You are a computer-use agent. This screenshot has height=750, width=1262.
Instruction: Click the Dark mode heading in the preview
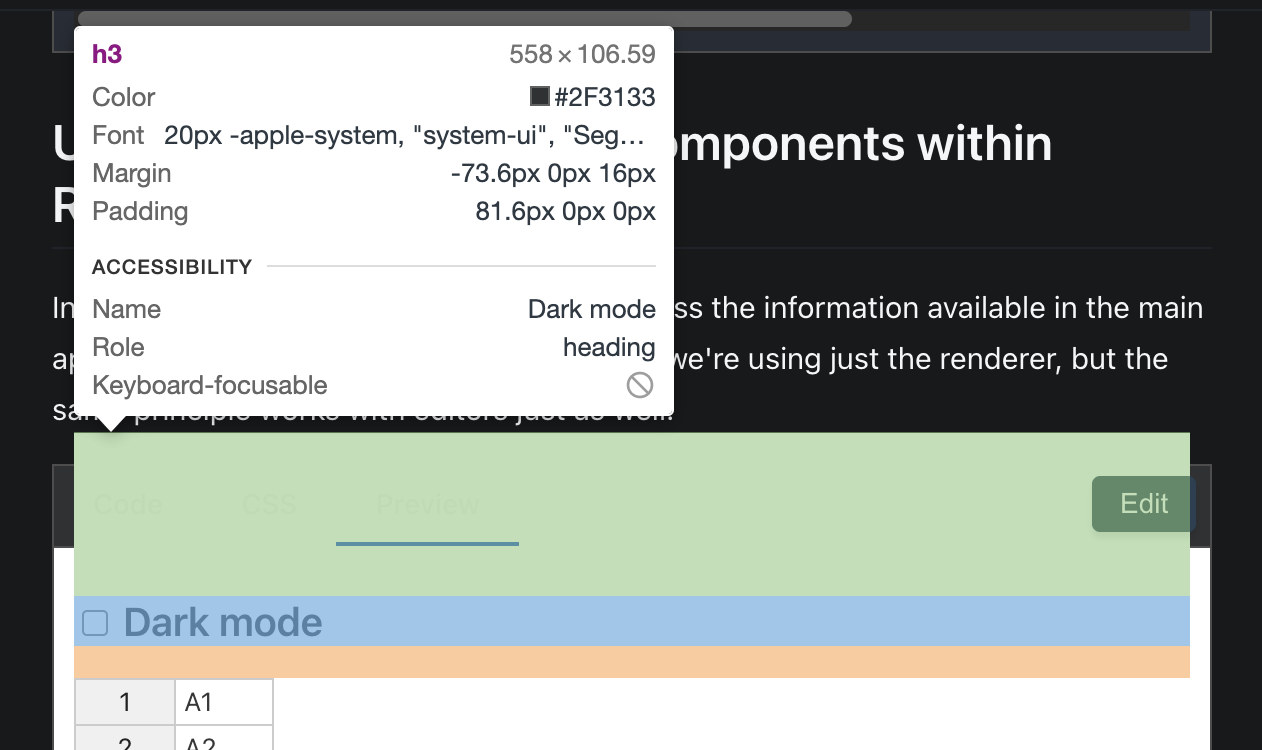tap(221, 622)
